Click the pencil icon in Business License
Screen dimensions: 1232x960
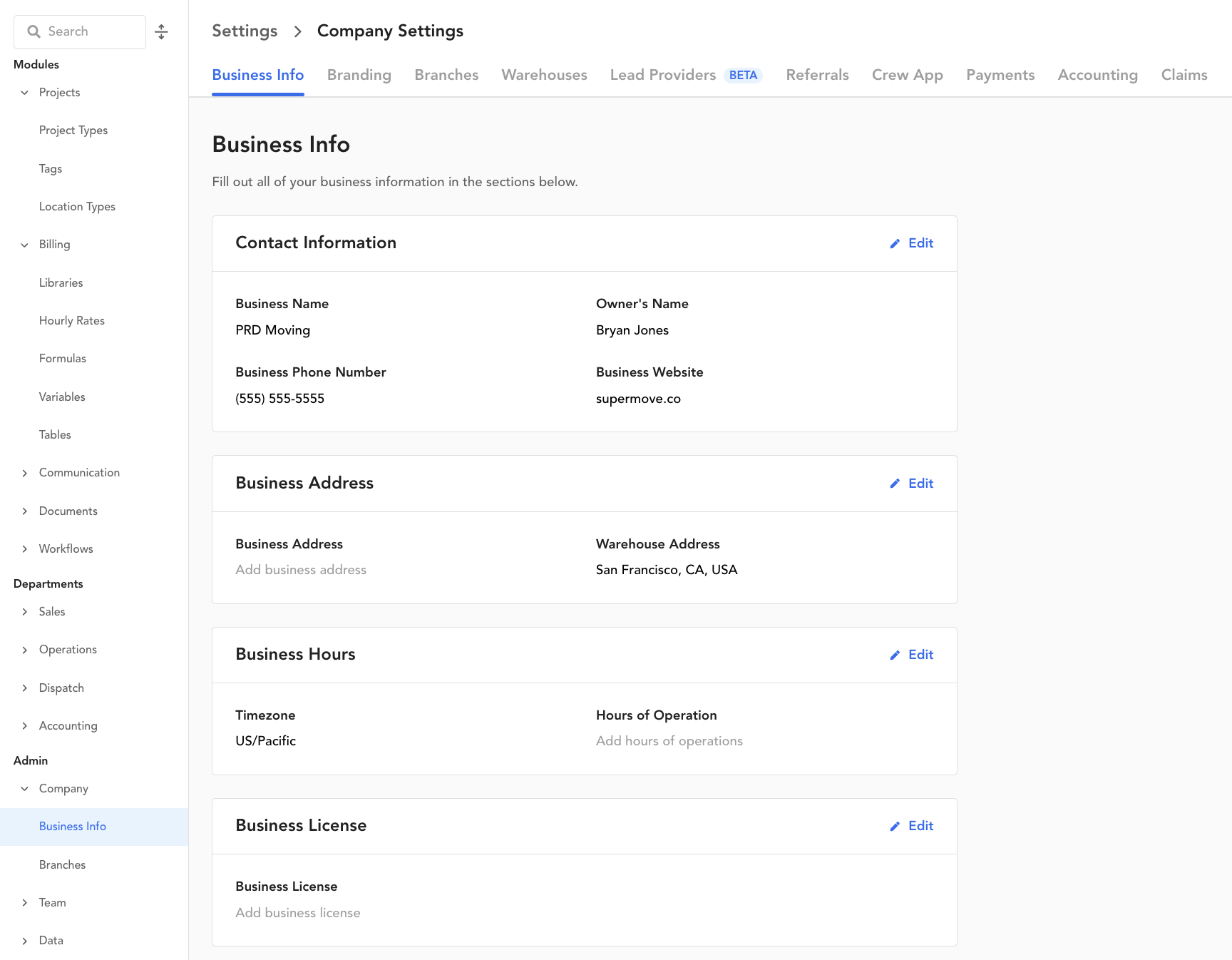click(x=895, y=826)
